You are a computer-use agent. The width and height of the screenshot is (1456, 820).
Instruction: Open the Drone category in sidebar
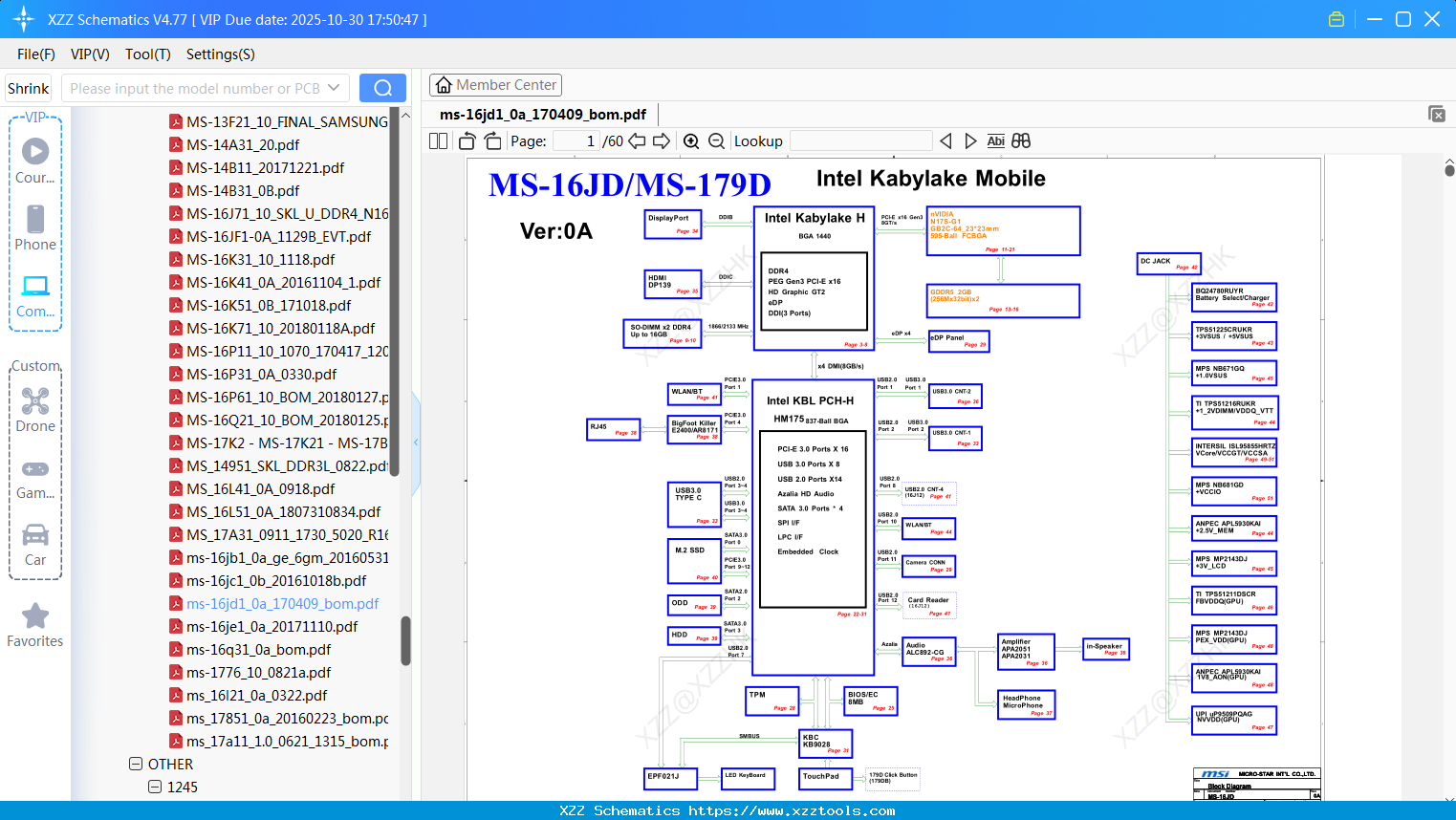coord(35,409)
